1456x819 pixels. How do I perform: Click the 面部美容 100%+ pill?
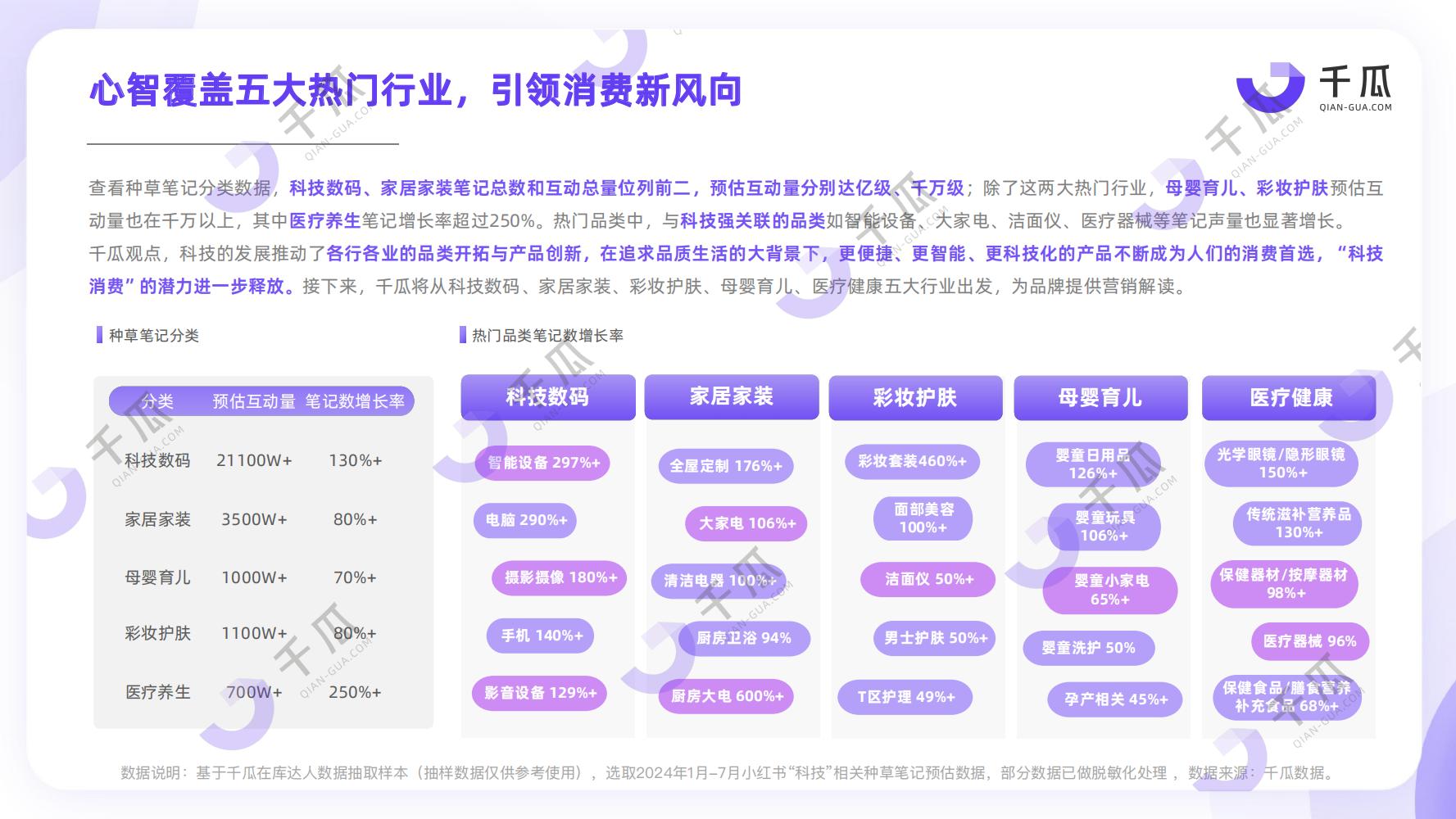pyautogui.click(x=923, y=518)
